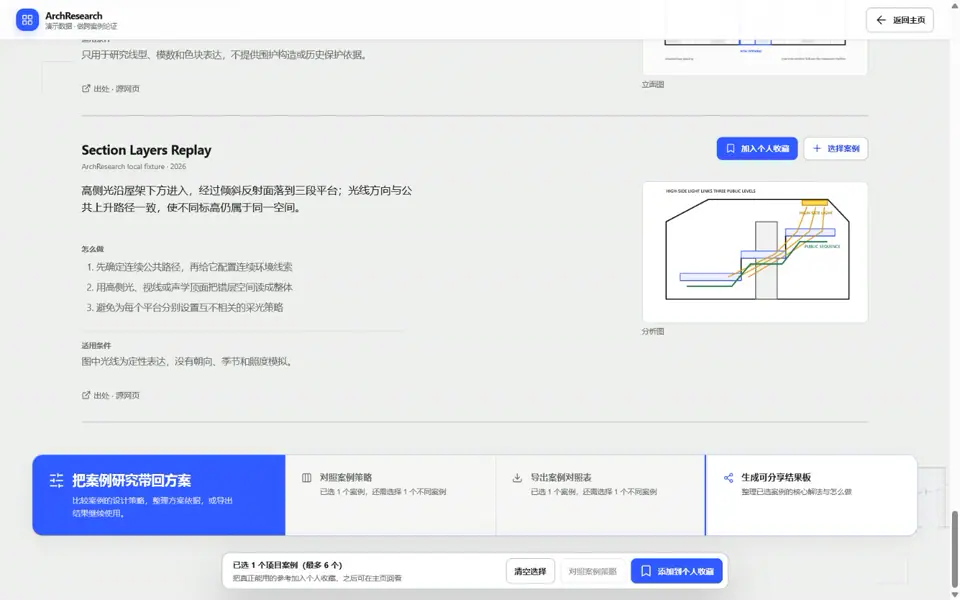Go back via the 返回主页 button
Screen dimensions: 960x600
click(899, 20)
